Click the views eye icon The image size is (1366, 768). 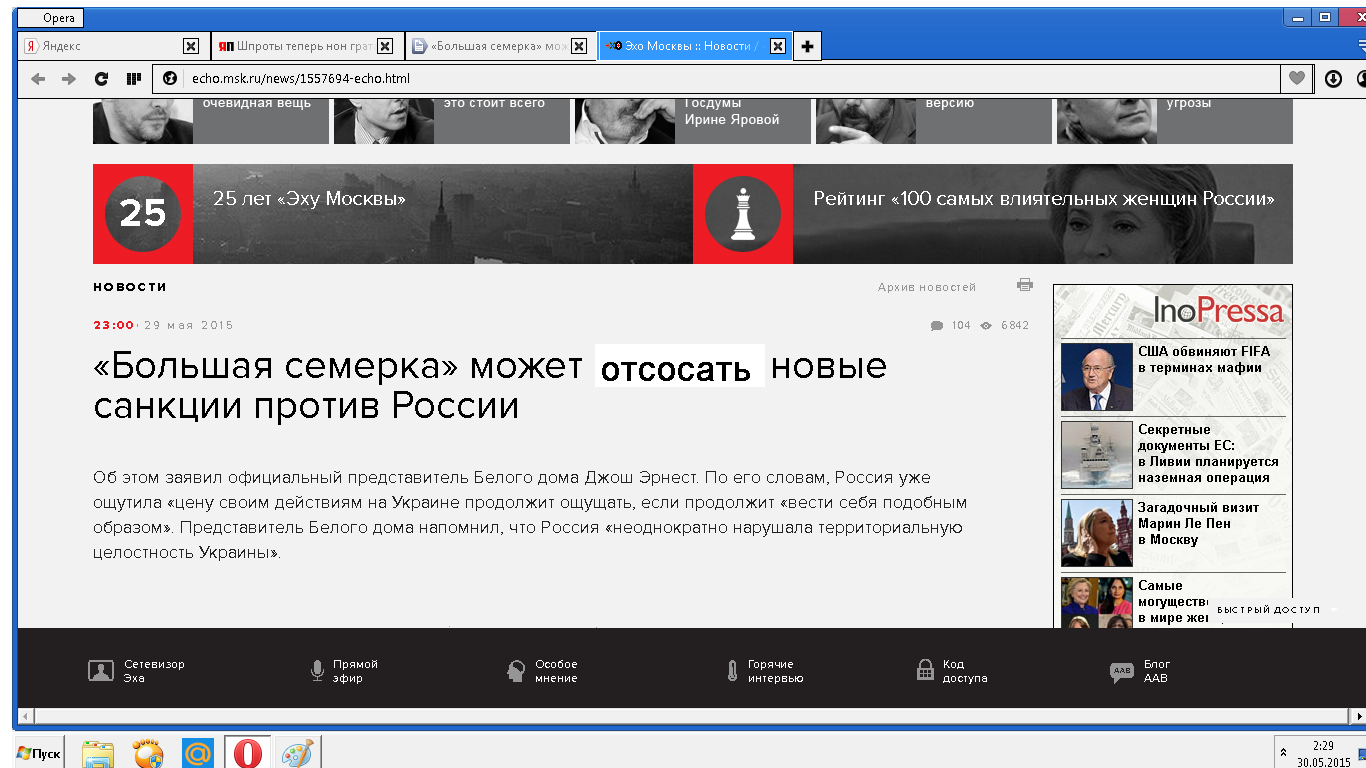tap(986, 326)
